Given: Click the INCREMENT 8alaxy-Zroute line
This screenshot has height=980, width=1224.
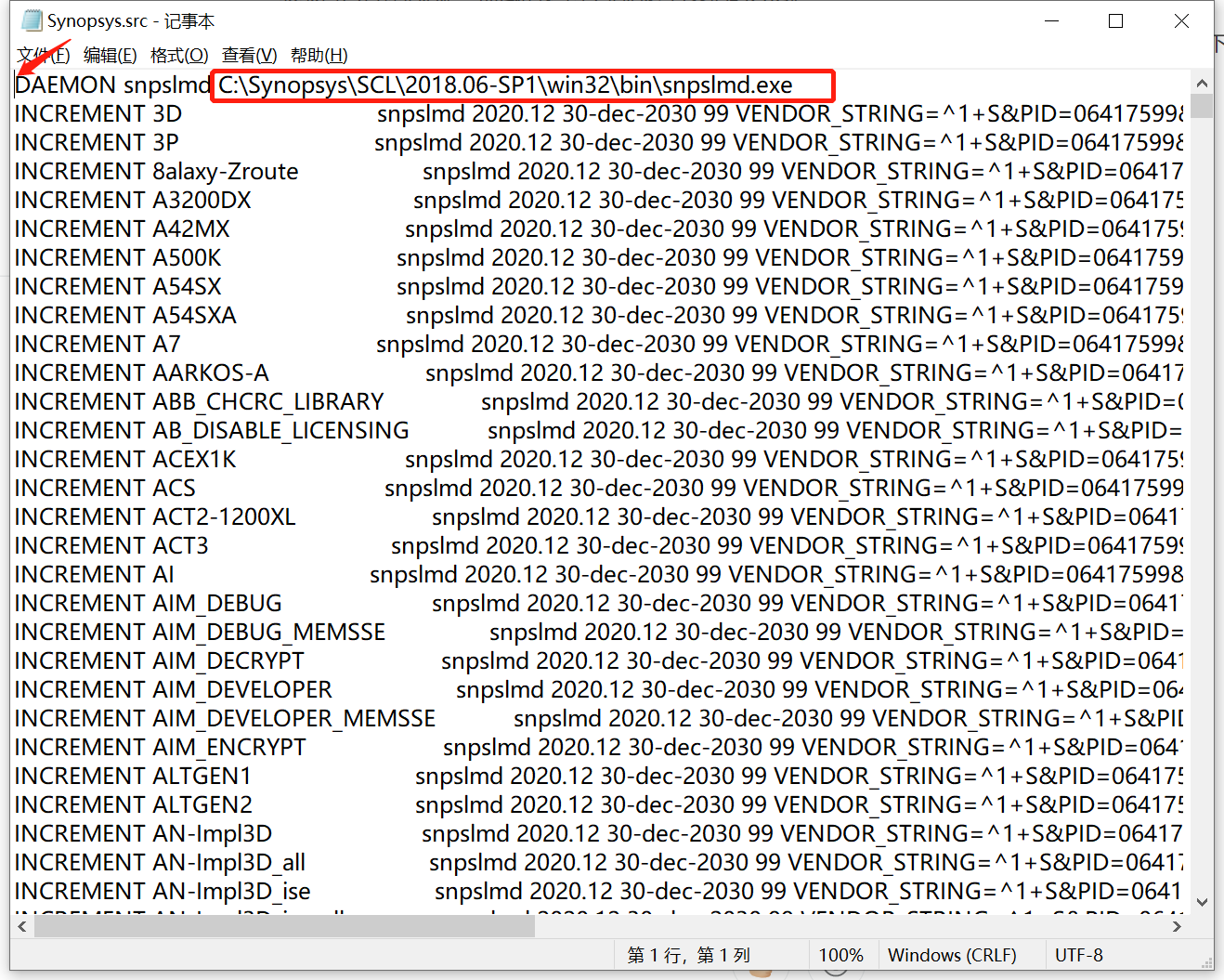Looking at the screenshot, I should pyautogui.click(x=599, y=172).
